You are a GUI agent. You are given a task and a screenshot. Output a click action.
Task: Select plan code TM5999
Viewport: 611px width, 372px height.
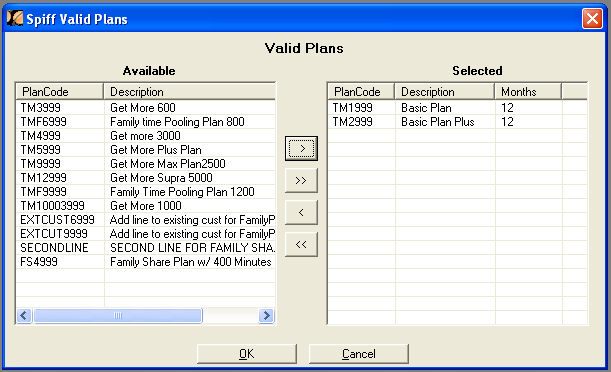pos(41,150)
